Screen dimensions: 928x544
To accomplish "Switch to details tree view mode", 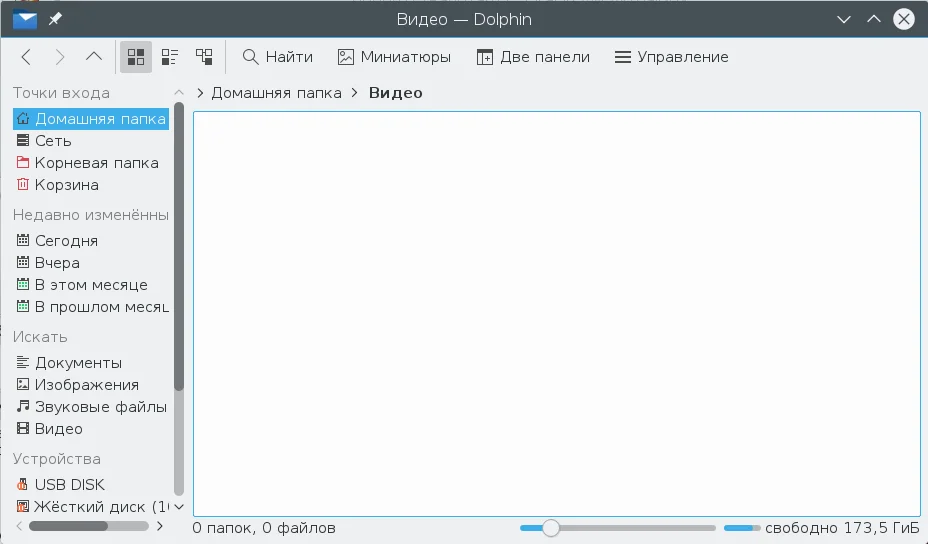I will click(x=204, y=57).
